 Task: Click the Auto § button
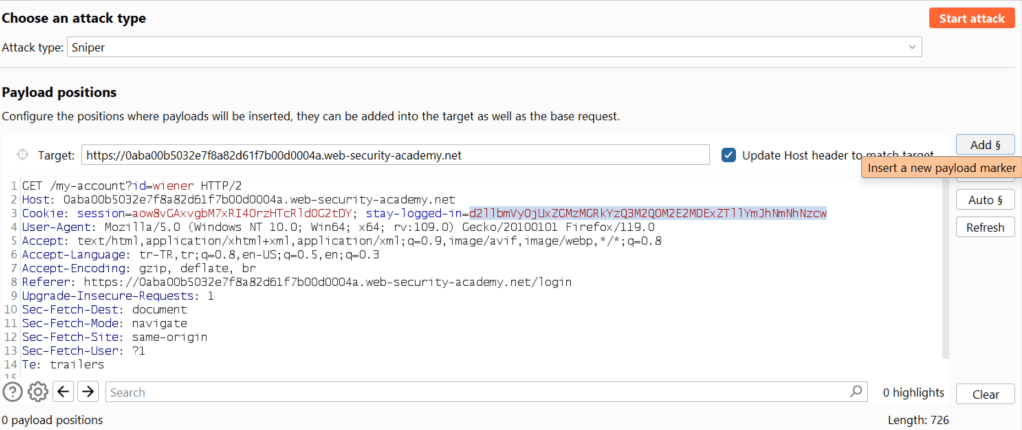(x=985, y=200)
